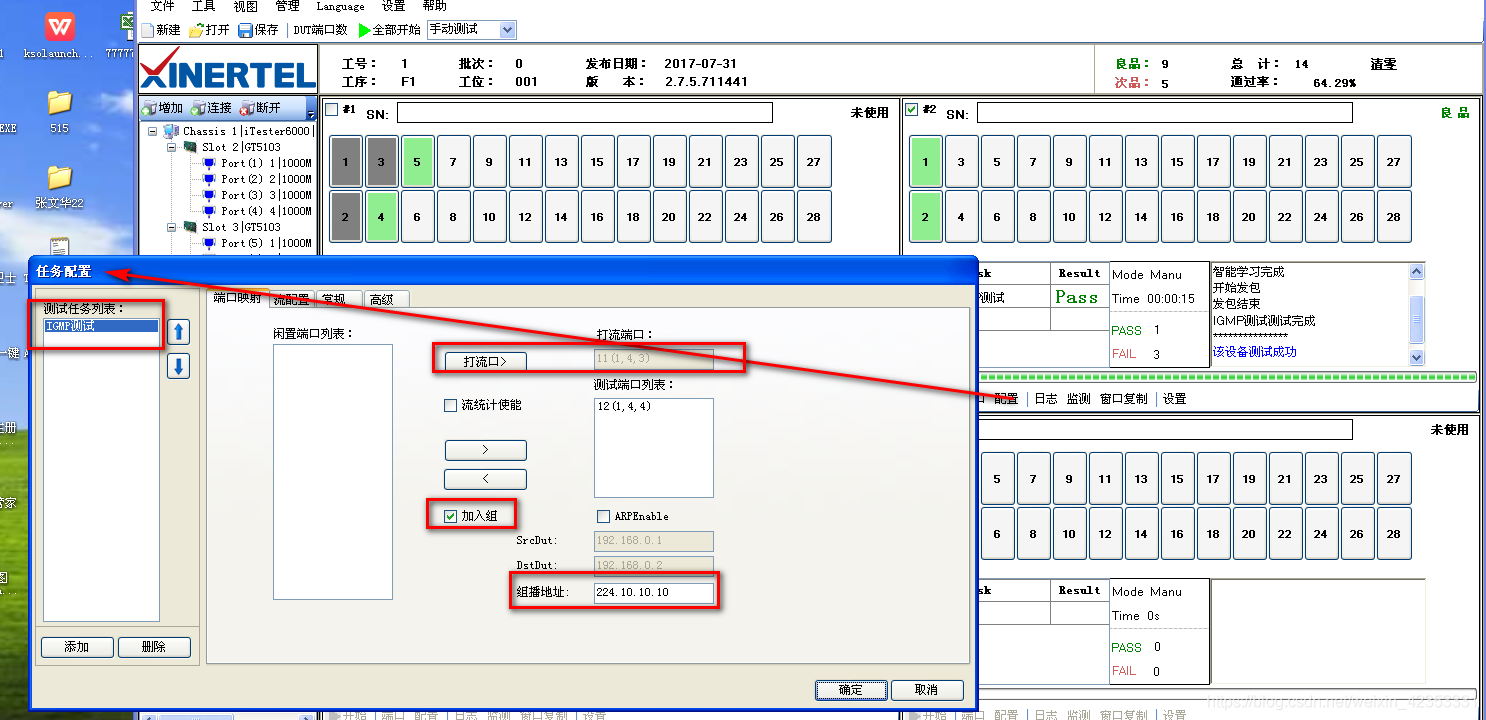Open the 手动测试 mode dropdown
1486x720 pixels.
click(x=507, y=30)
